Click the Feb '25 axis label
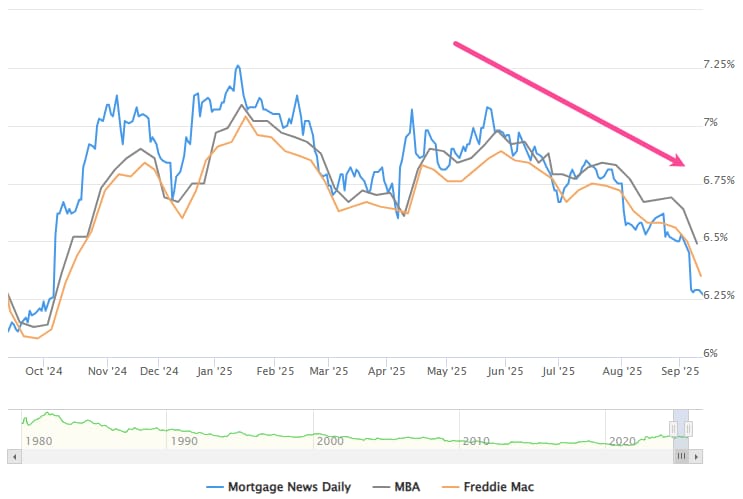 coord(275,371)
